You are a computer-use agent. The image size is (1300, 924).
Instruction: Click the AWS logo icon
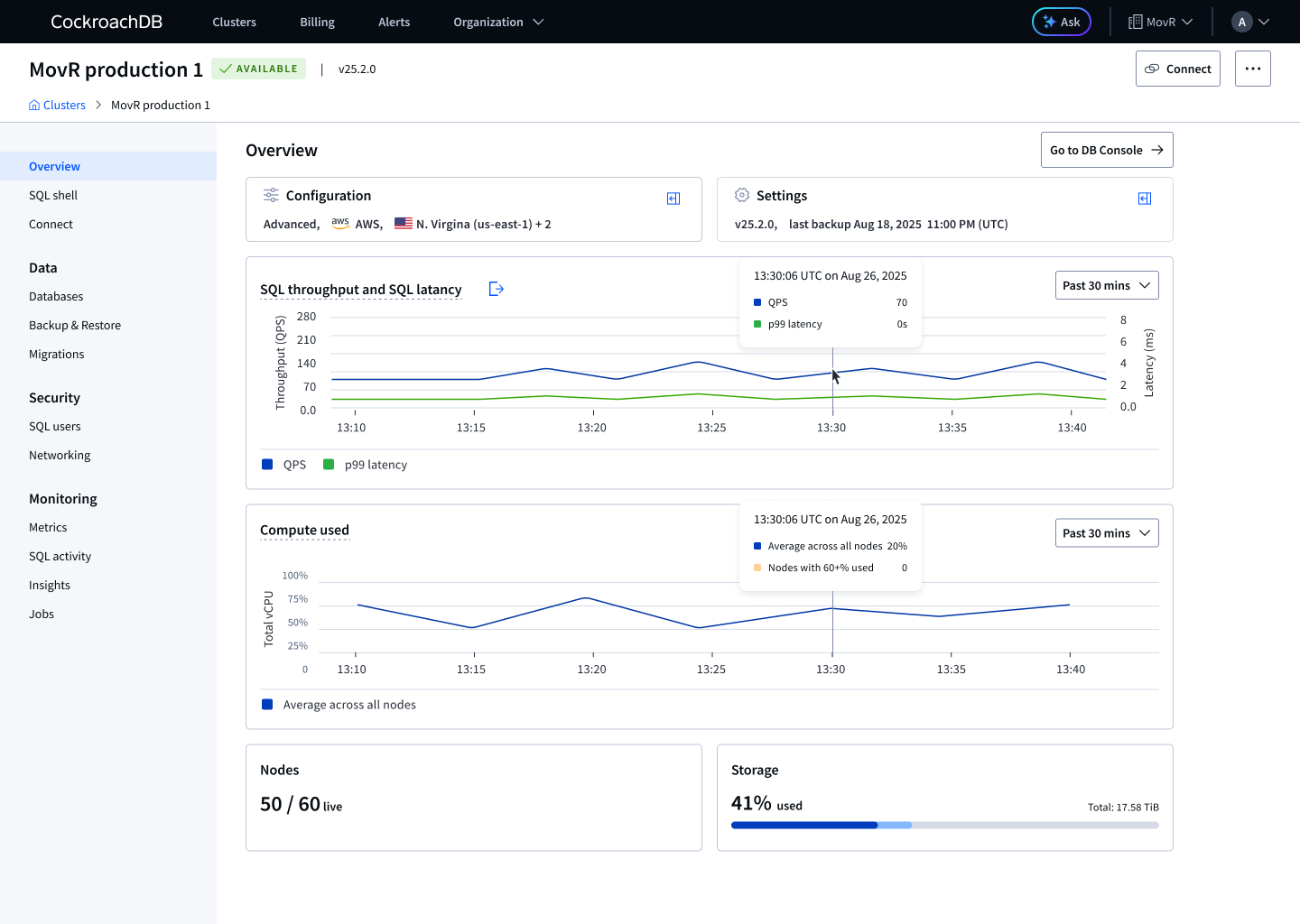click(x=340, y=223)
